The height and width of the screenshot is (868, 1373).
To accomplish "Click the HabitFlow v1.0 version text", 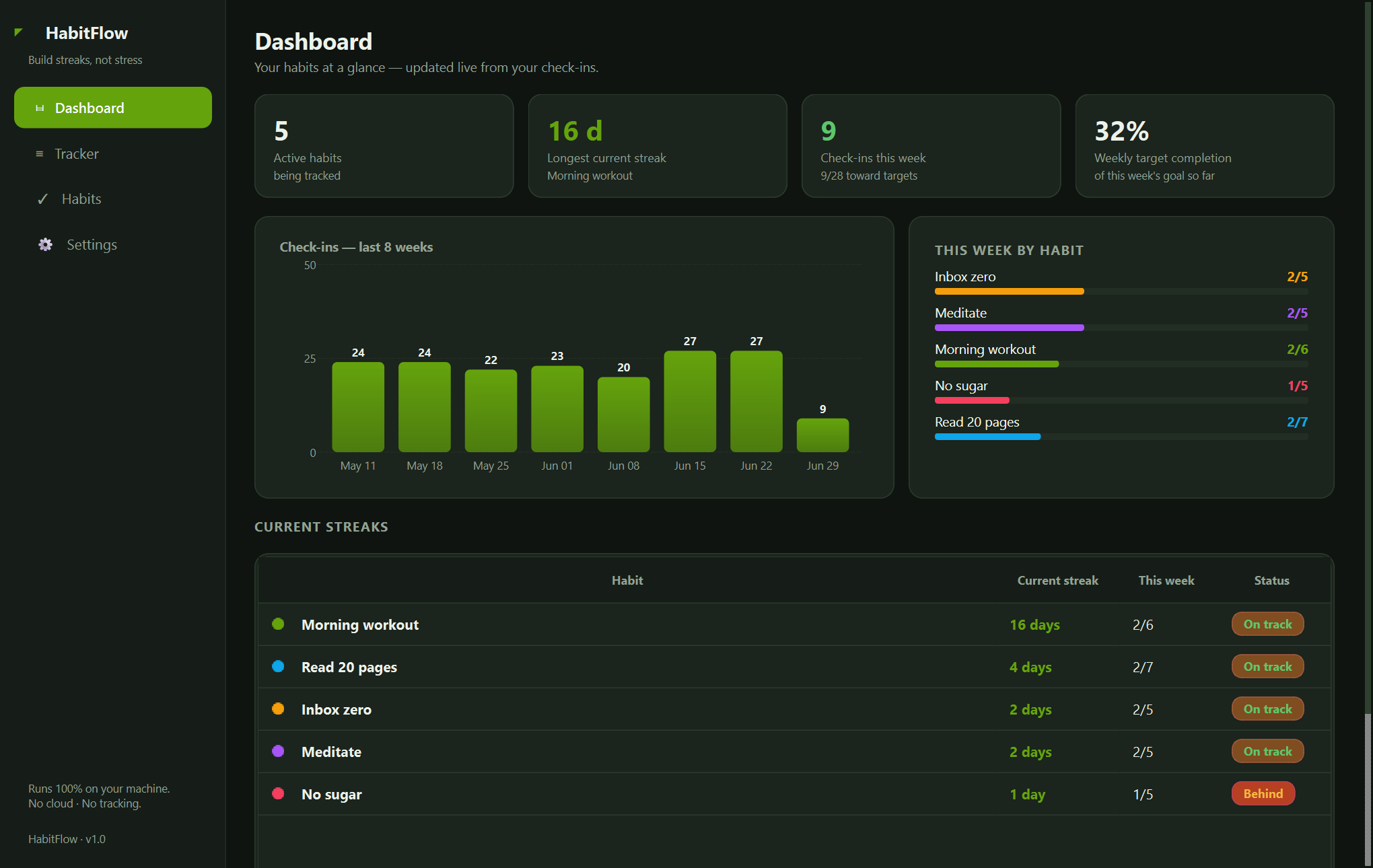I will click(x=67, y=839).
